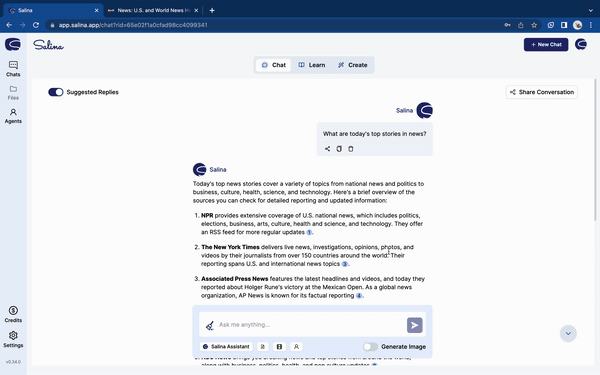Open the browser extensions icon

[551, 25]
